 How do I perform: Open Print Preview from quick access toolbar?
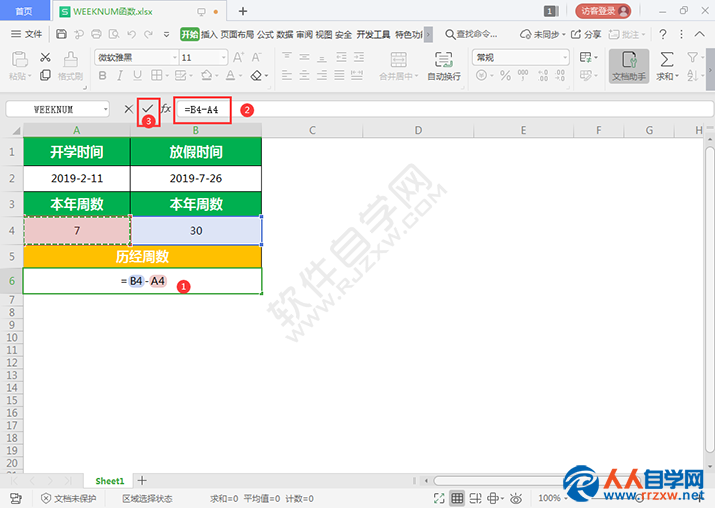[114, 34]
